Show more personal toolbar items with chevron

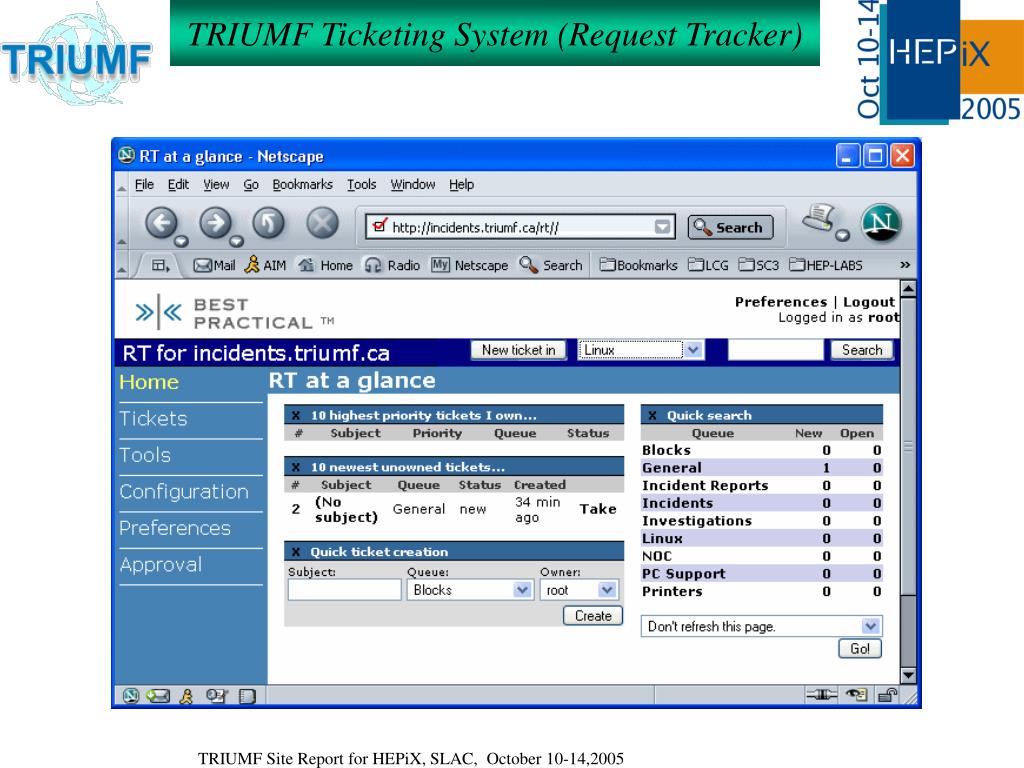[x=904, y=264]
